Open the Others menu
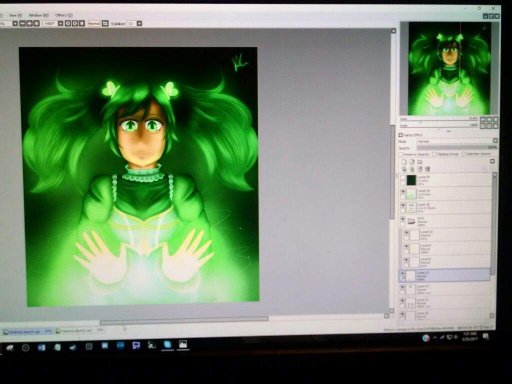The height and width of the screenshot is (384, 512). coord(64,15)
